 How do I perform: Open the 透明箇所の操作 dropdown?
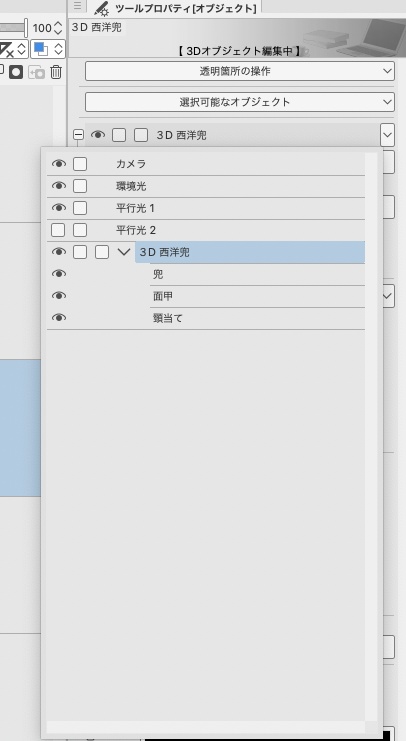click(x=240, y=71)
